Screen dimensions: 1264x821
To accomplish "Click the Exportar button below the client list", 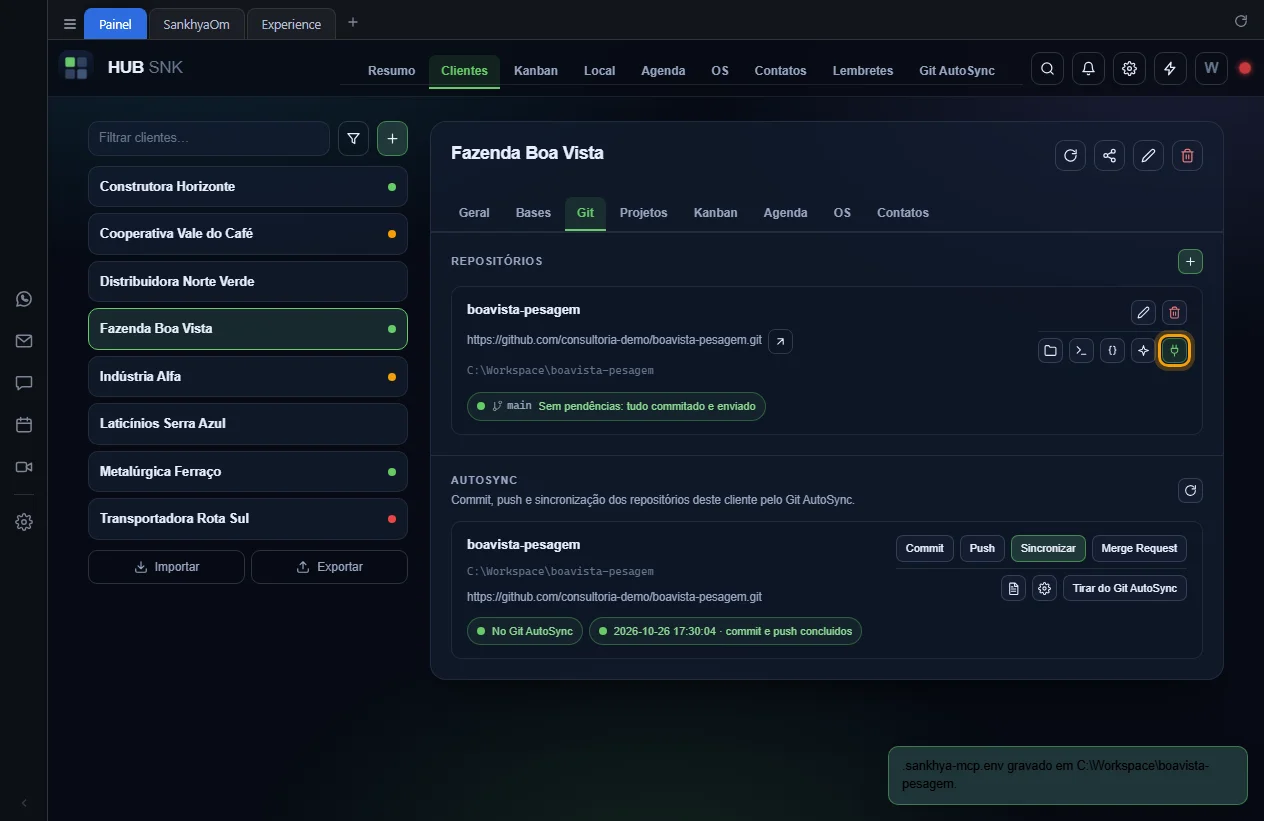I will tap(329, 567).
